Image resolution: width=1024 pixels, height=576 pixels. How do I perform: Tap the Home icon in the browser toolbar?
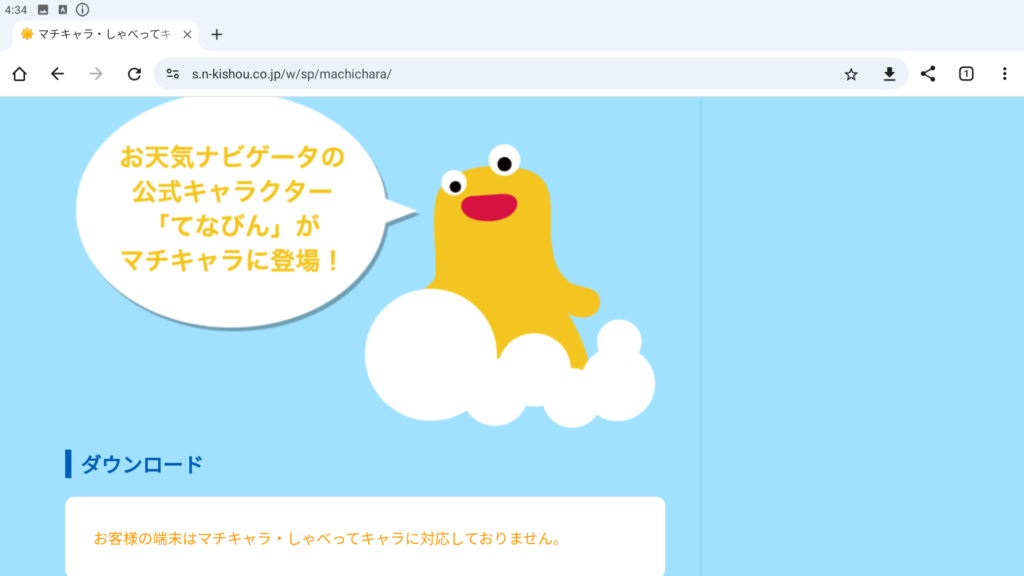[19, 74]
